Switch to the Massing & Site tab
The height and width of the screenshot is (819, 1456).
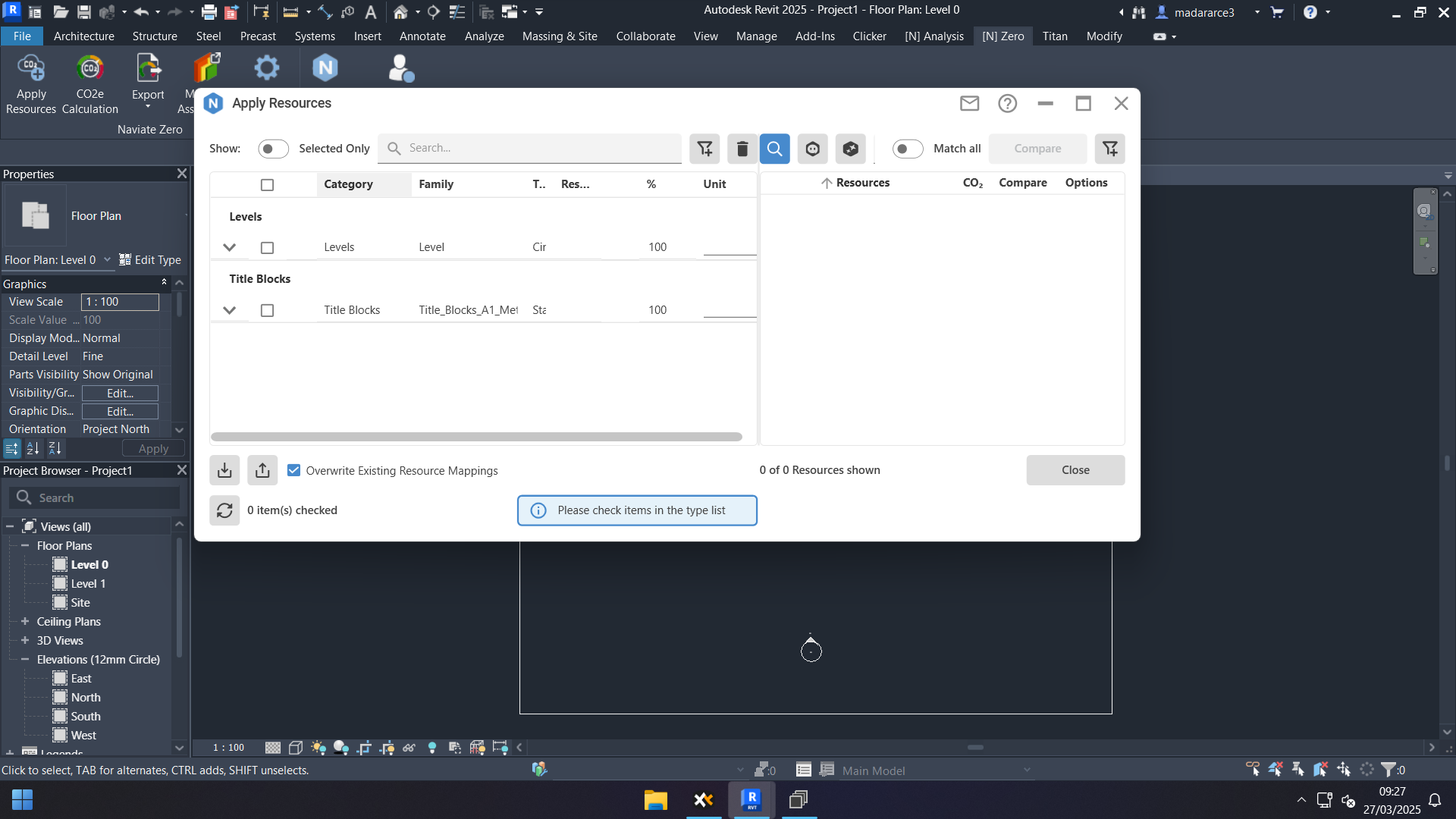click(x=560, y=36)
